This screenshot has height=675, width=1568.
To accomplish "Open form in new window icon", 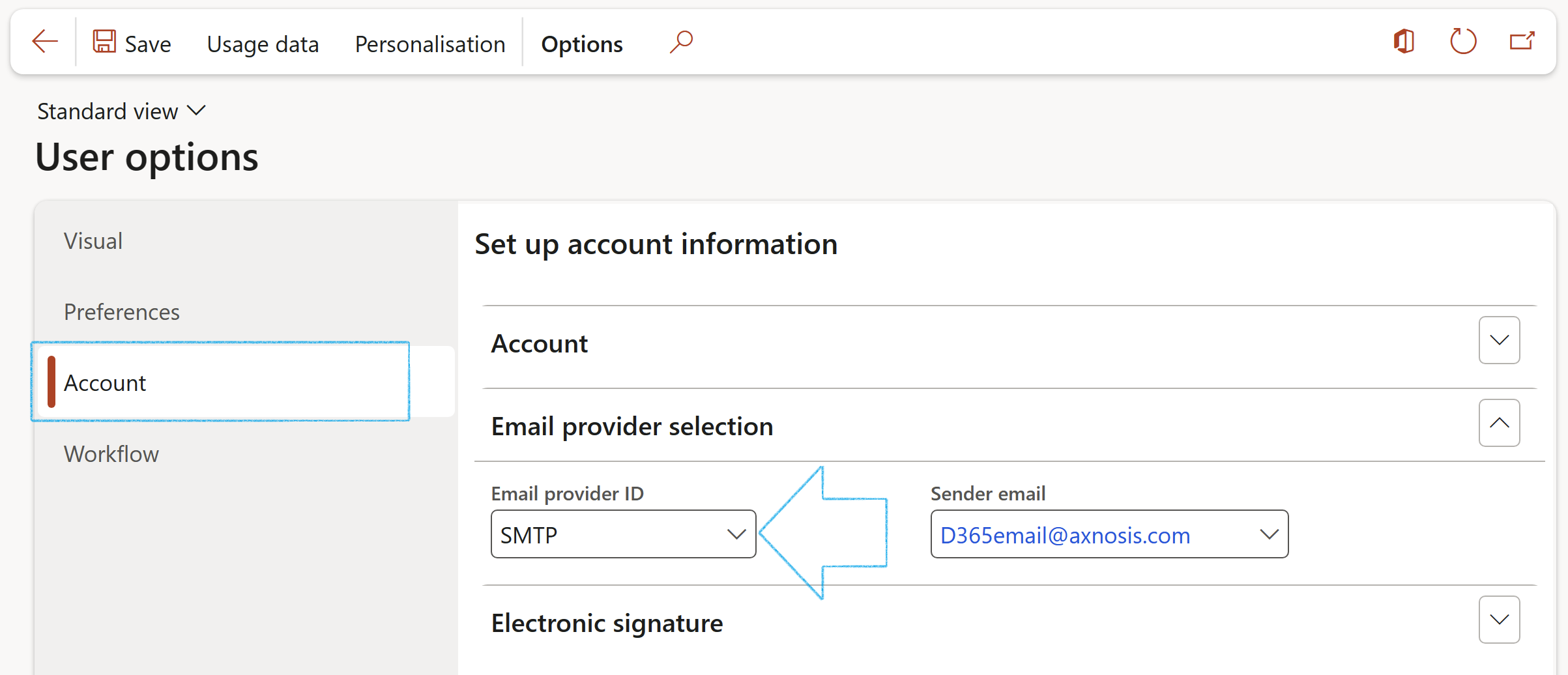I will [1522, 42].
